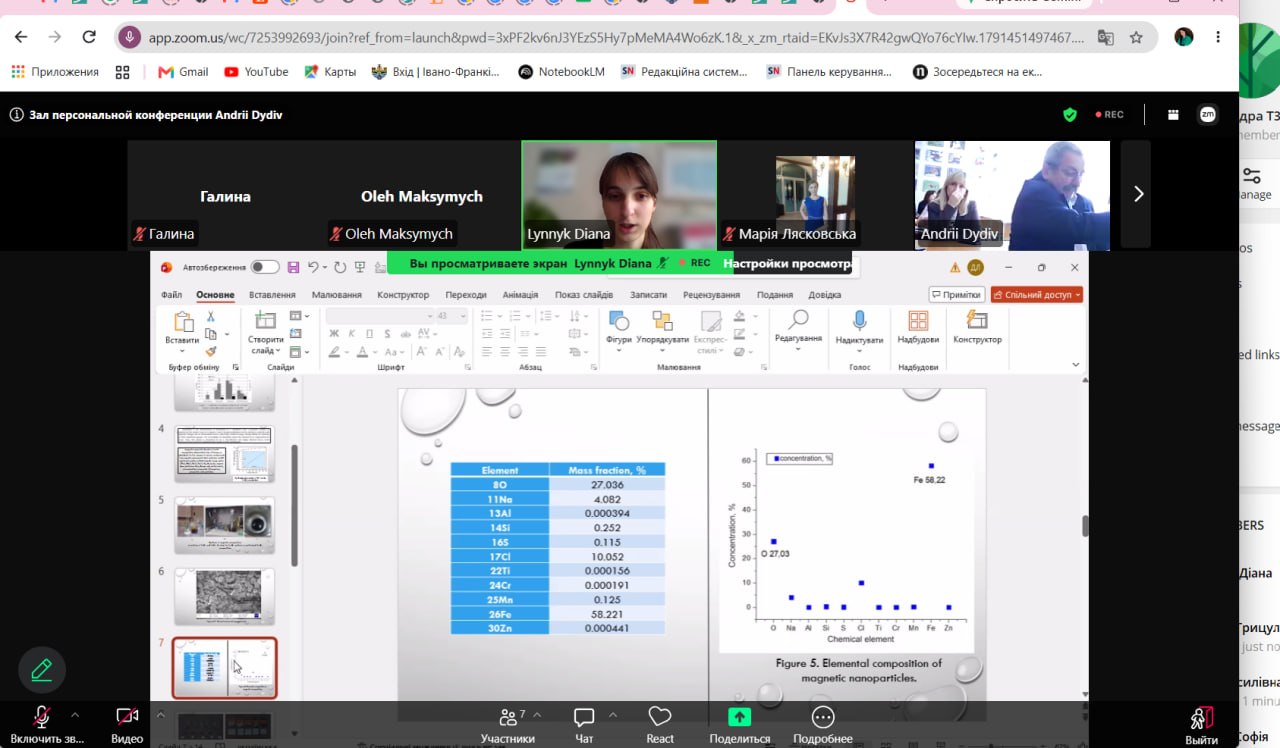Click the Конструктор designer icon in ribbon
The image size is (1280, 748).
977,321
